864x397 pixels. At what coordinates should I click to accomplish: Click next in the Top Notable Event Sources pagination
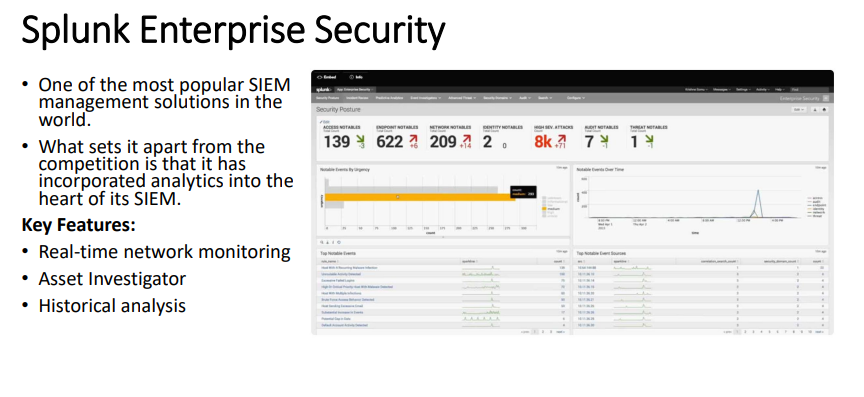tap(820, 332)
